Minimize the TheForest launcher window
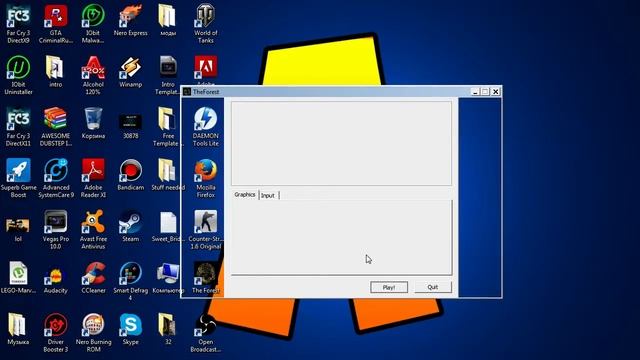 click(475, 92)
